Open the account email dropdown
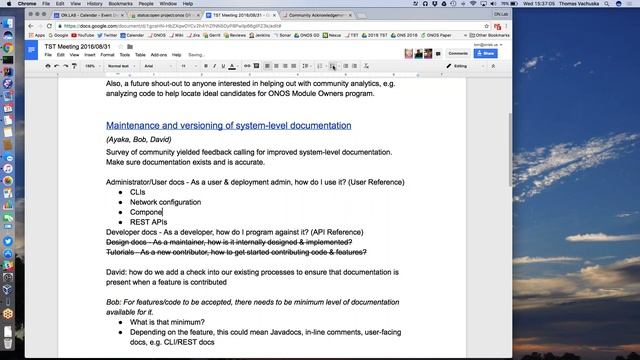Screen dimensions: 640x360 tap(488, 44)
